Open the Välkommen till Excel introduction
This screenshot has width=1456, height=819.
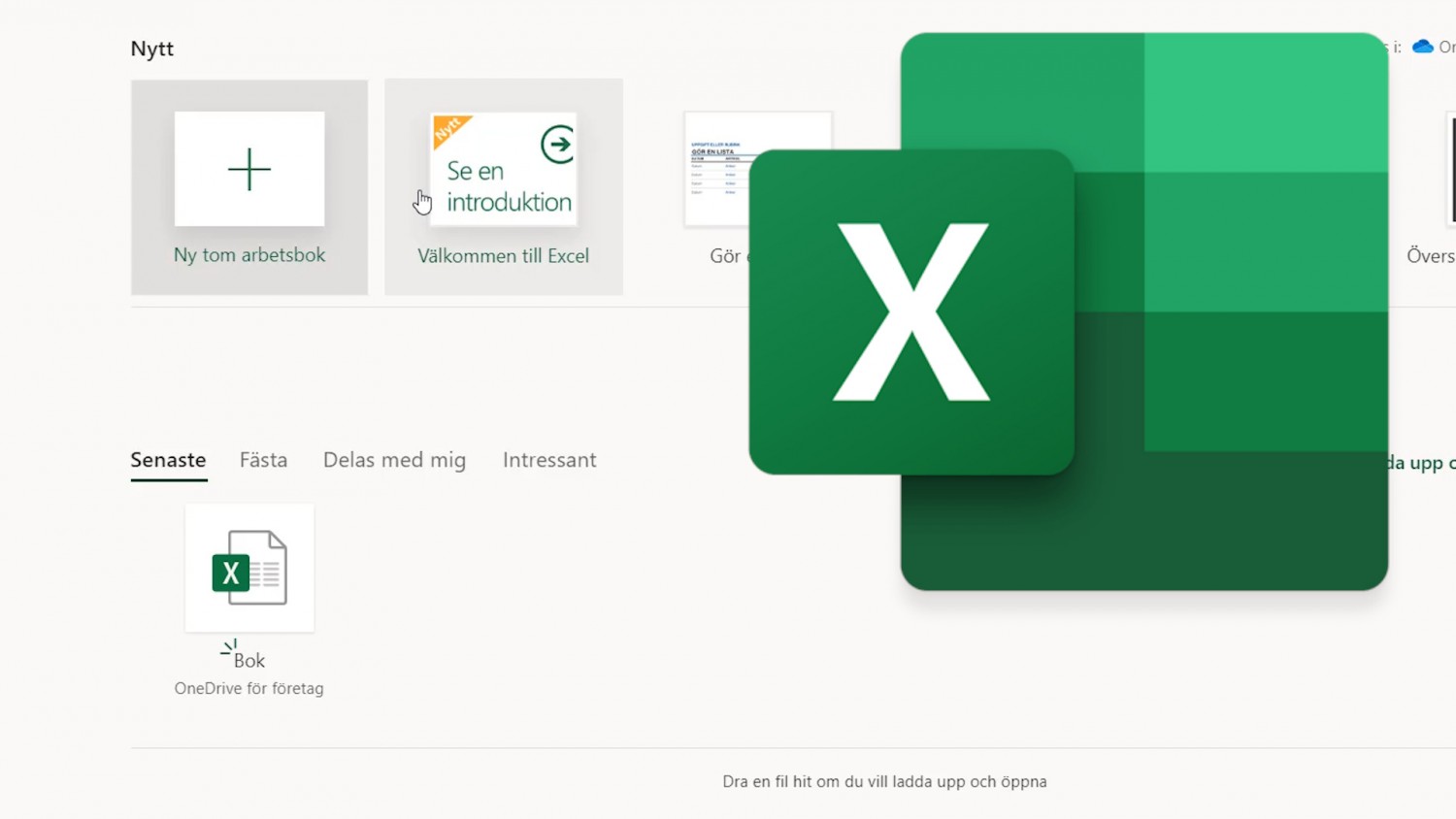click(503, 255)
